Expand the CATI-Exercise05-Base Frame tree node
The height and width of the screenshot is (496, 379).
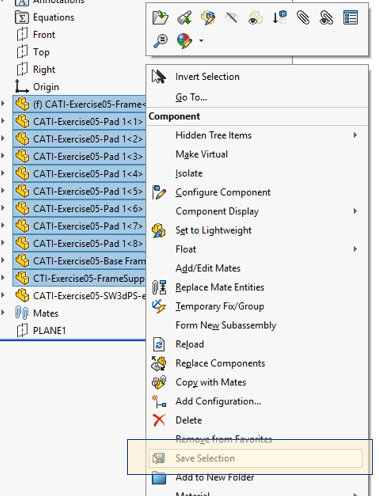coord(3,260)
